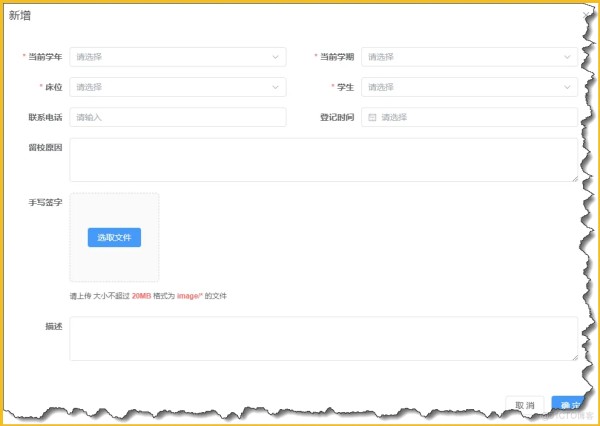
Task: Click the resize handle of 描述 textarea
Action: 575,357
